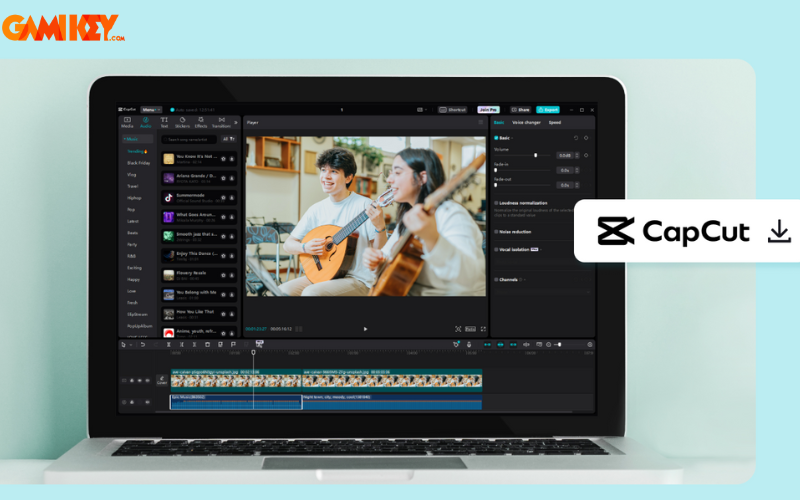Open the Text panel icon
Image resolution: width=800 pixels, height=500 pixels.
[164, 122]
